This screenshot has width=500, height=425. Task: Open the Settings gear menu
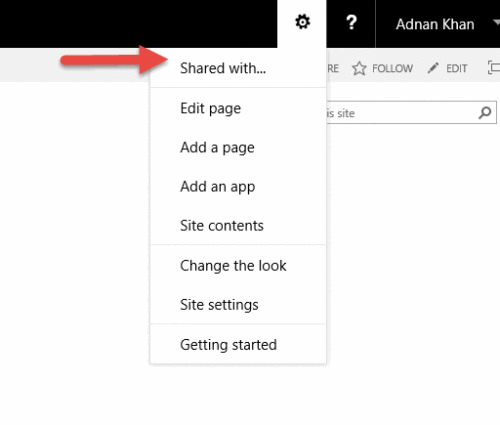pos(302,22)
